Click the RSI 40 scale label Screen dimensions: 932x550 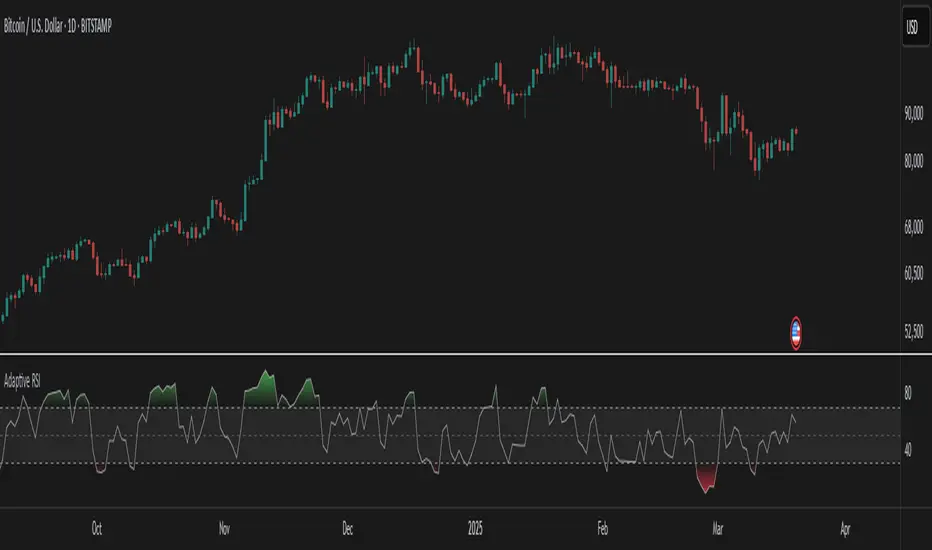(x=908, y=450)
